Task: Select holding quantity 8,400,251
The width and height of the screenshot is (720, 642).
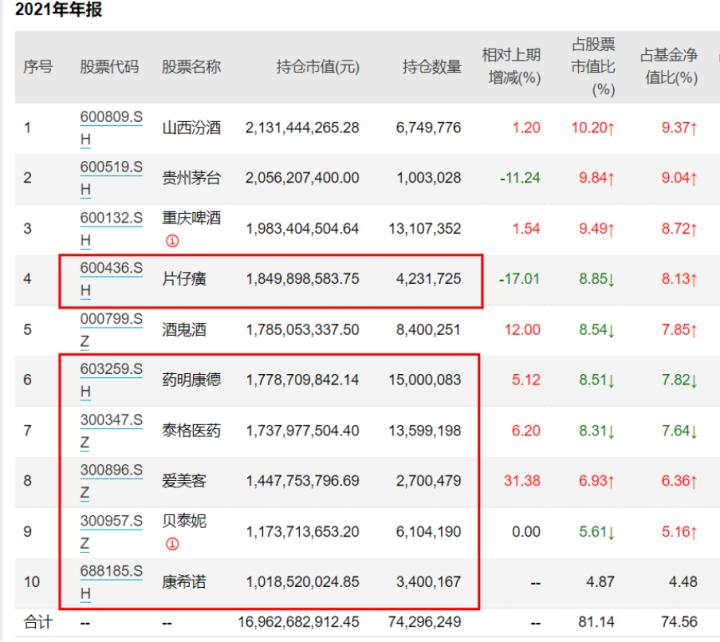Action: [x=428, y=330]
